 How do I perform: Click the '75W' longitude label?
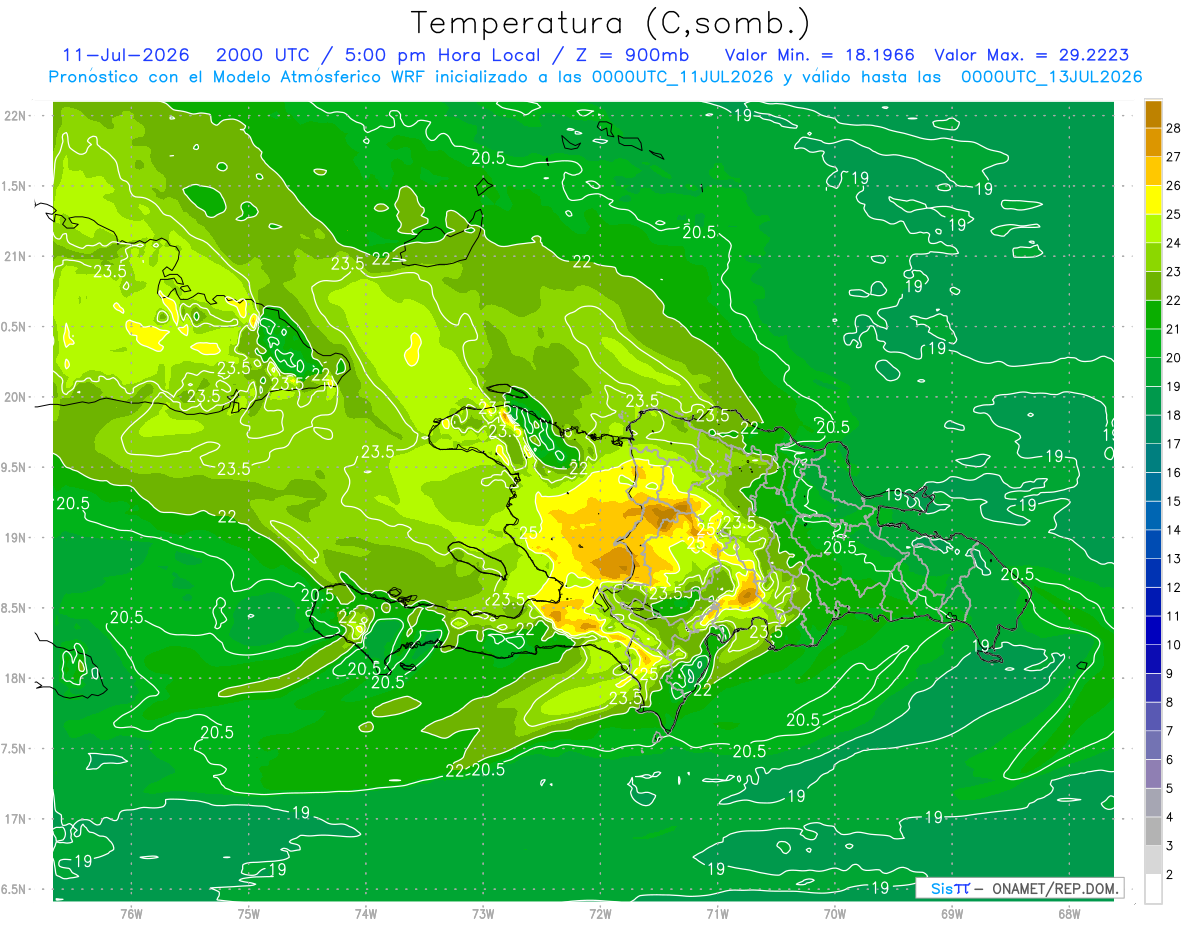[x=249, y=915]
